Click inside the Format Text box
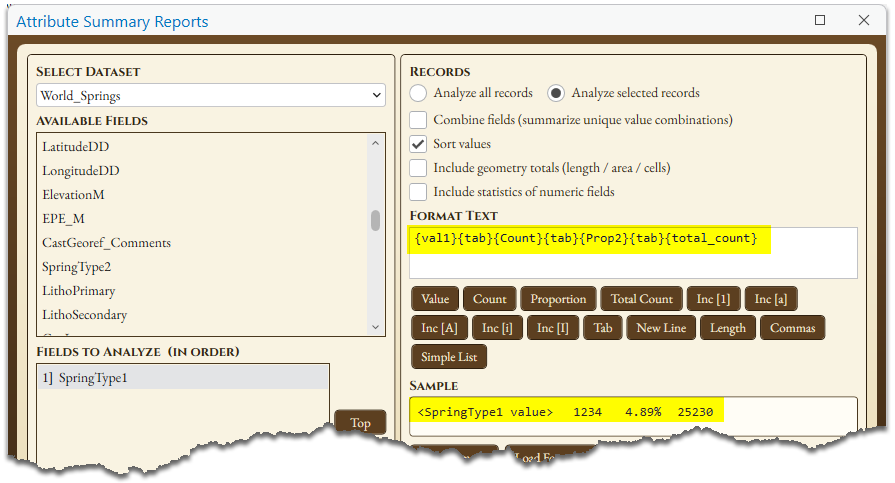The width and height of the screenshot is (895, 483). (633, 252)
